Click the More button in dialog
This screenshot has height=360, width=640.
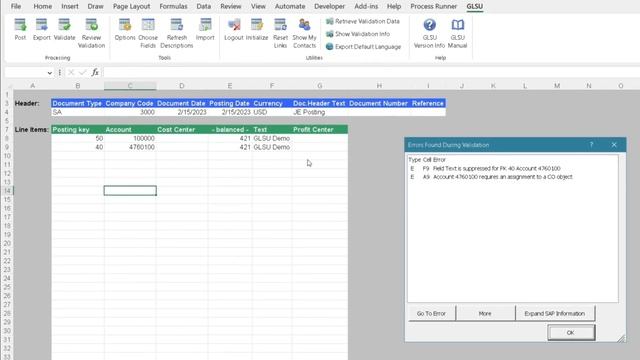[485, 313]
